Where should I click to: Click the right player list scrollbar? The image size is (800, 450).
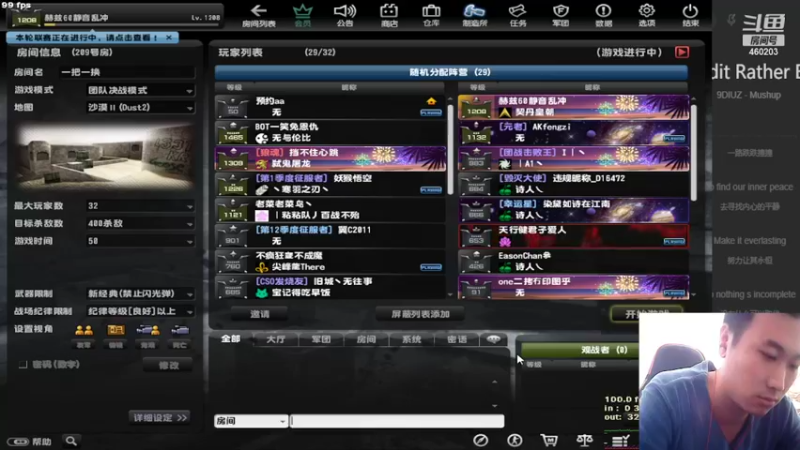[x=693, y=153]
